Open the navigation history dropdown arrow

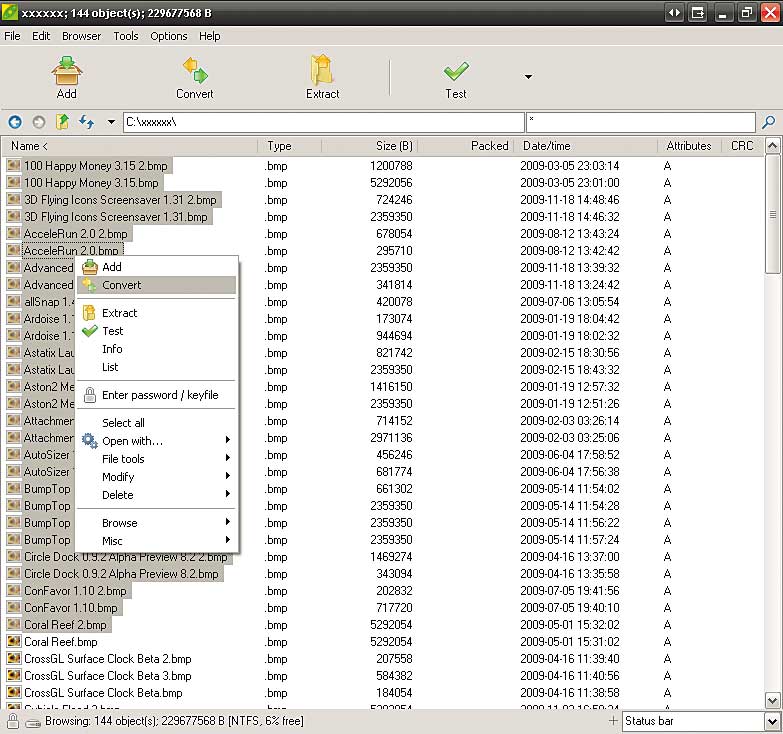tap(111, 122)
